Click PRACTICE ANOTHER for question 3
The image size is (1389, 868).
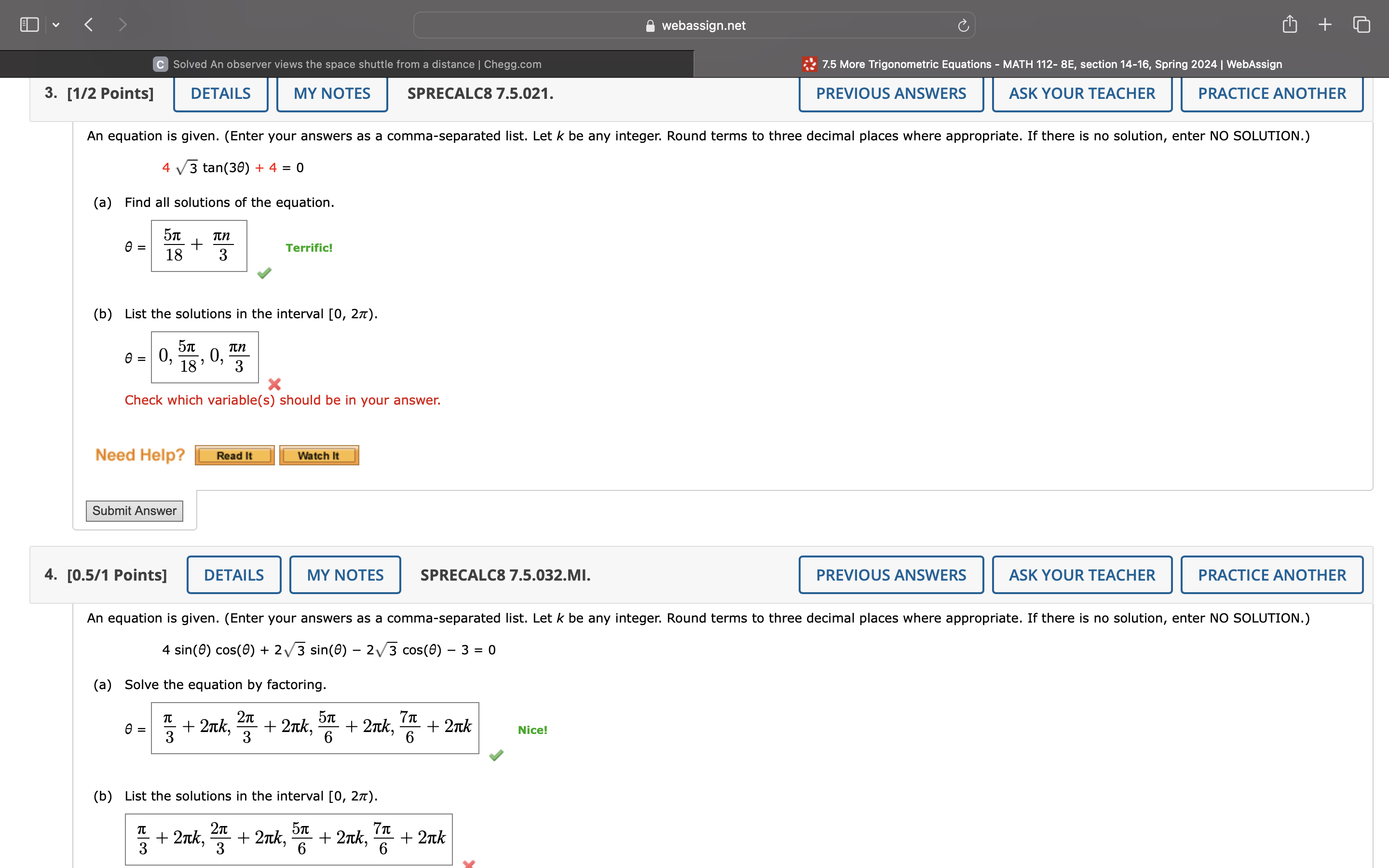pyautogui.click(x=1271, y=94)
